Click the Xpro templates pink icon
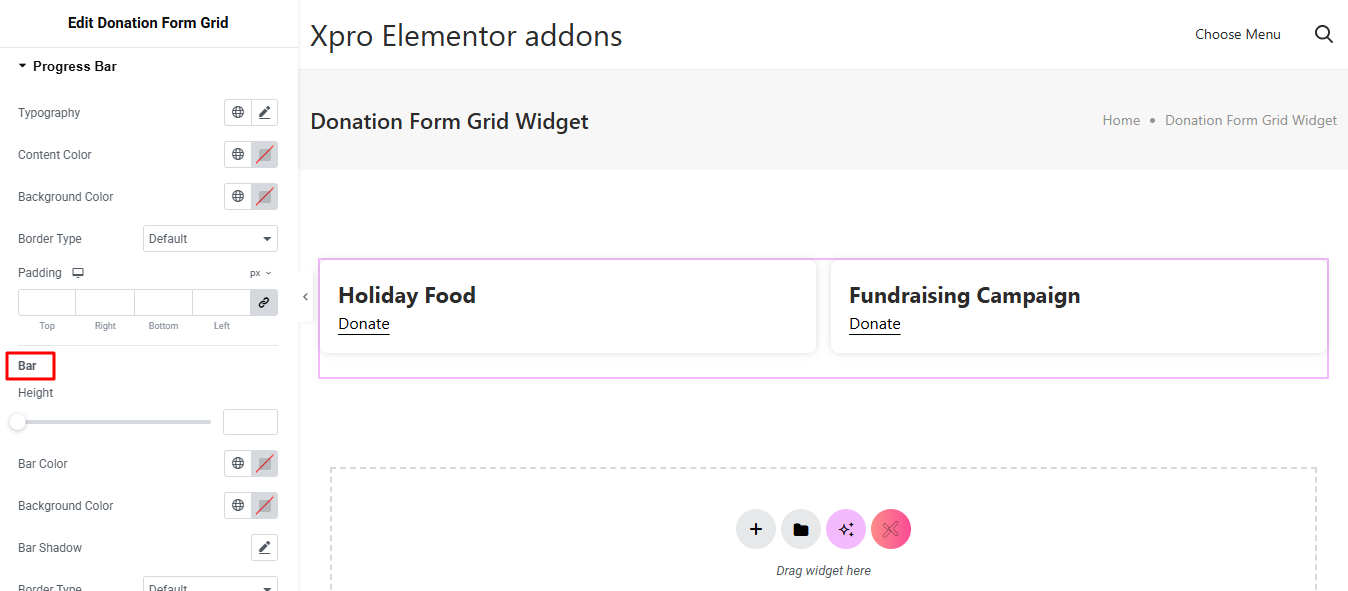This screenshot has width=1348, height=591. tap(891, 529)
